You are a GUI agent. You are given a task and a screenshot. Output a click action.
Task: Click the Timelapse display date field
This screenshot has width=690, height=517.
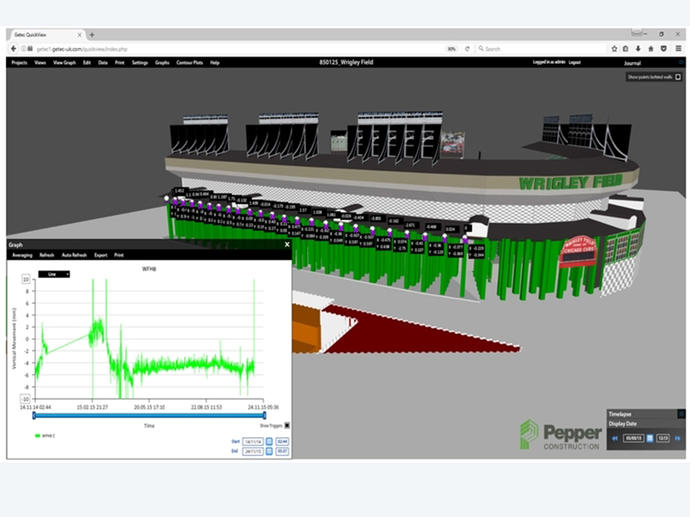tap(634, 438)
